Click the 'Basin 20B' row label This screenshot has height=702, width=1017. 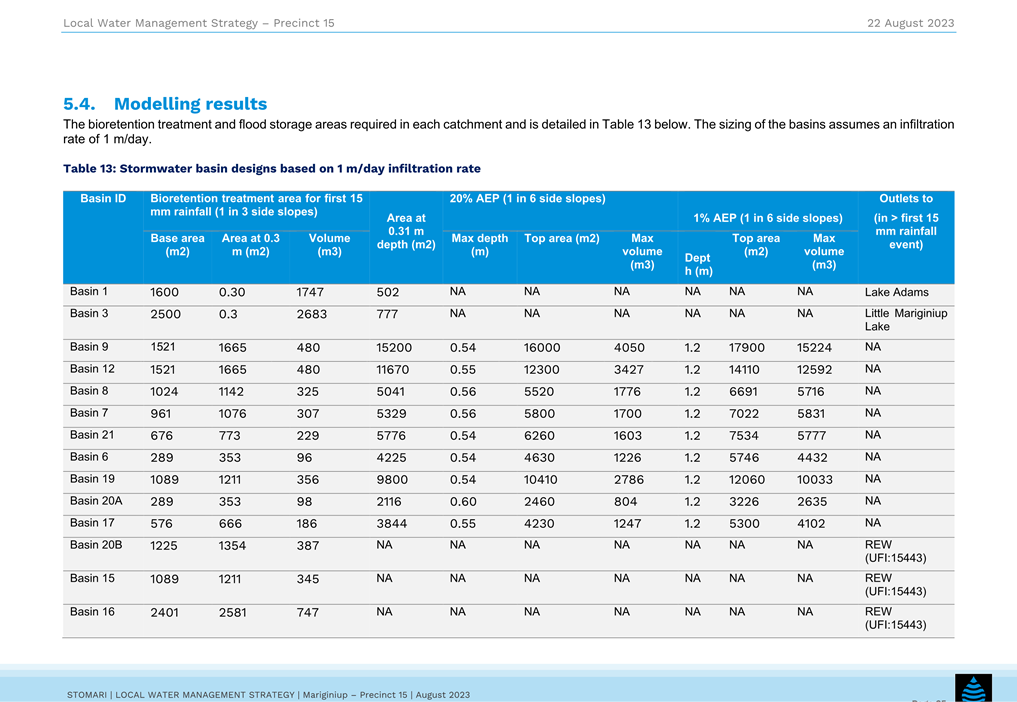(96, 546)
